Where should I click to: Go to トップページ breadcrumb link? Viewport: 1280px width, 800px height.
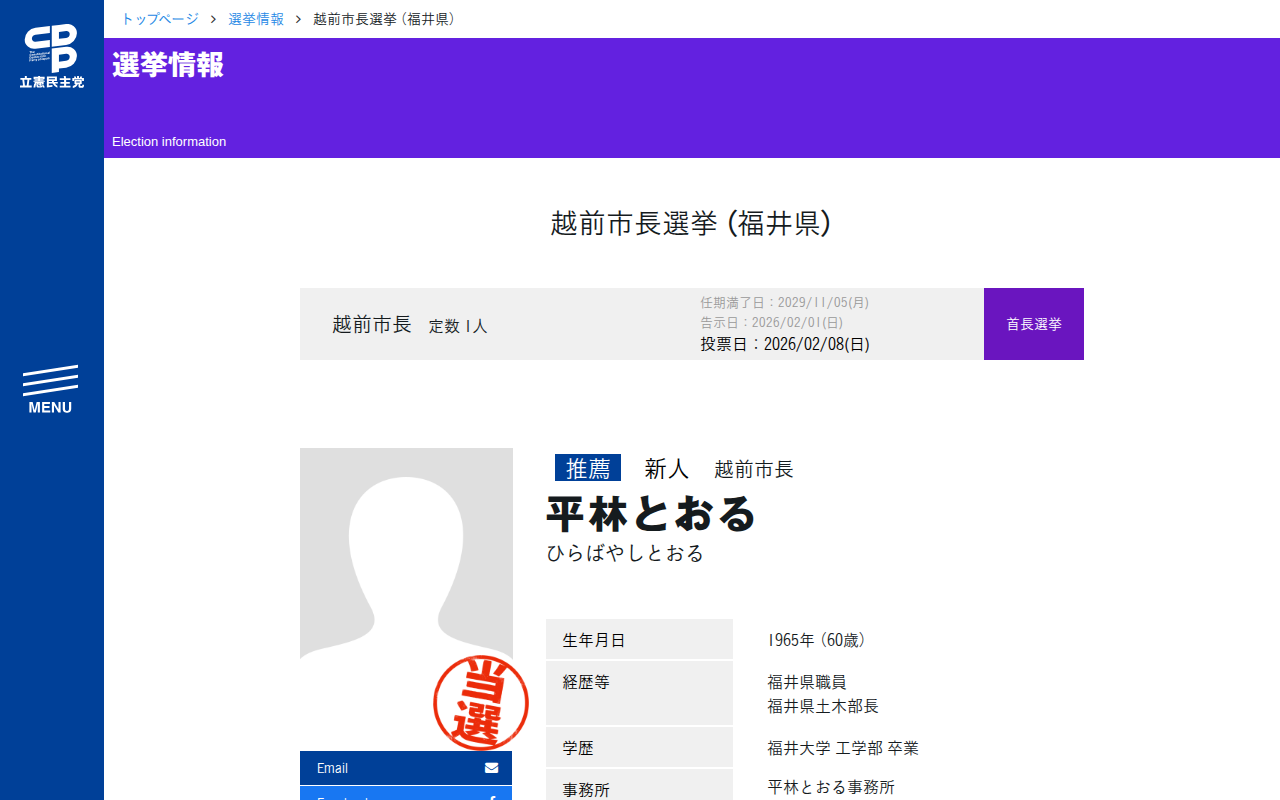coord(160,19)
